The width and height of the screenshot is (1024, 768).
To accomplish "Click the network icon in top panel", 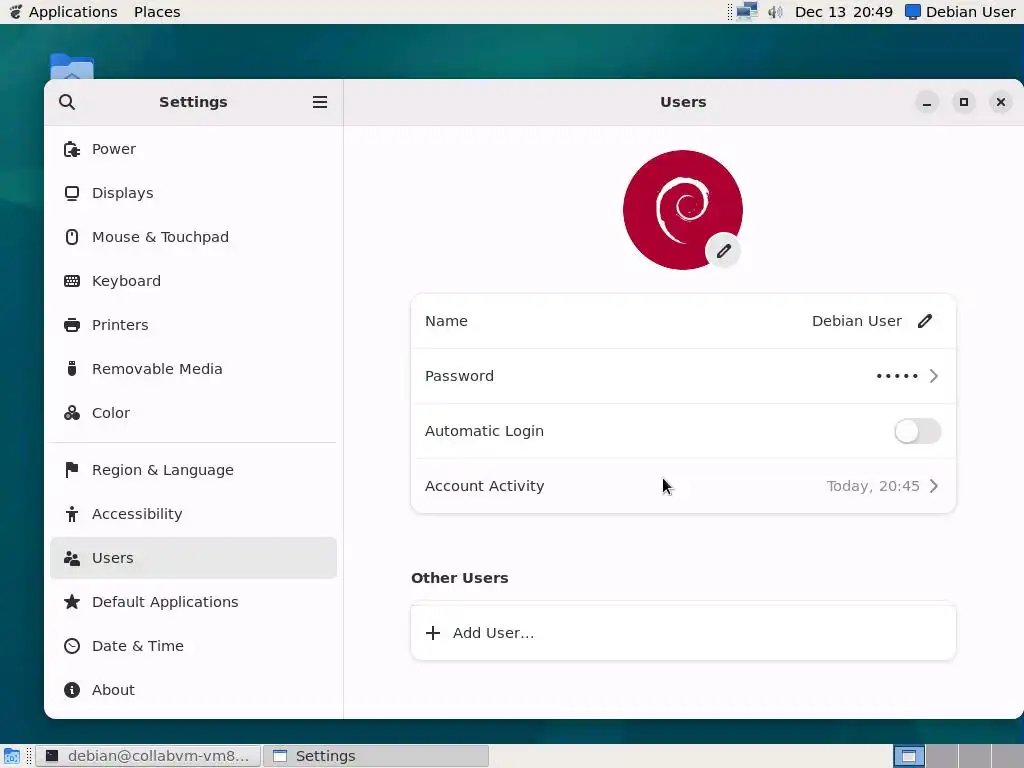I will (747, 12).
